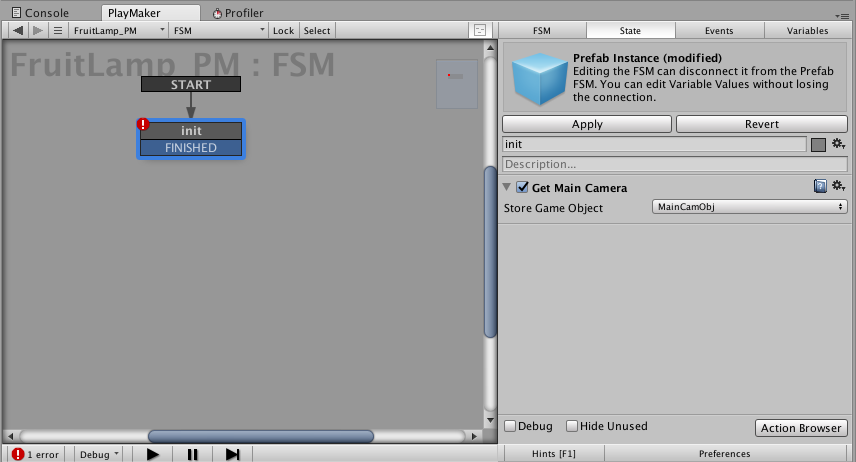Open Get Main Camera action settings gear
The width and height of the screenshot is (856, 462).
point(839,186)
